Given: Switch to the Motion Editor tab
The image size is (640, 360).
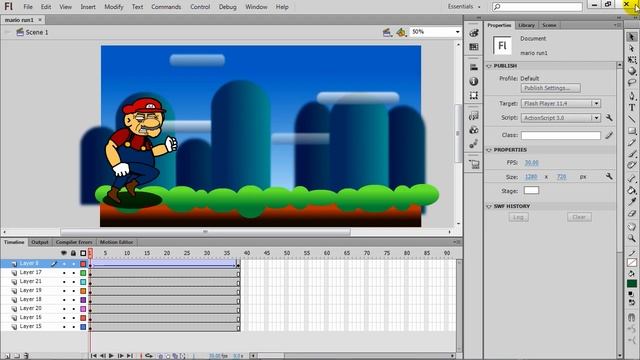Looking at the screenshot, I should tap(116, 242).
